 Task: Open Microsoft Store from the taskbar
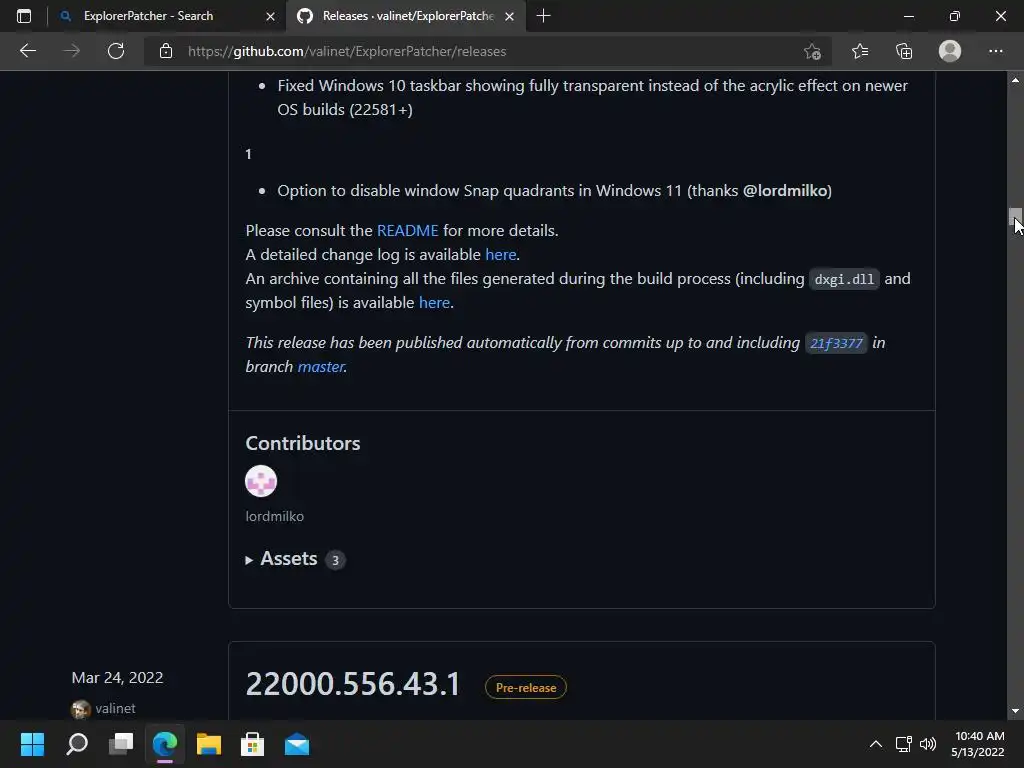253,744
